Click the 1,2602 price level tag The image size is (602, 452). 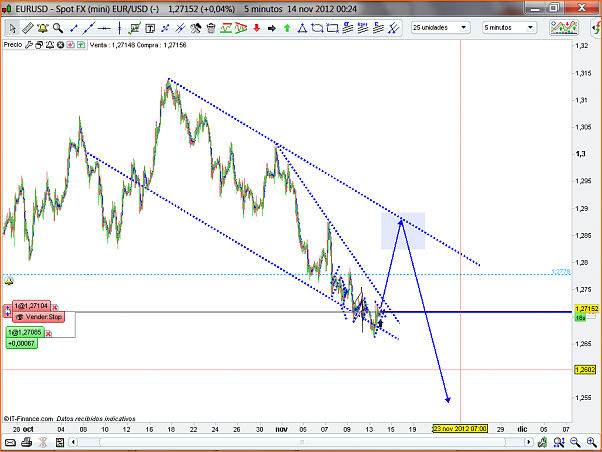click(585, 369)
